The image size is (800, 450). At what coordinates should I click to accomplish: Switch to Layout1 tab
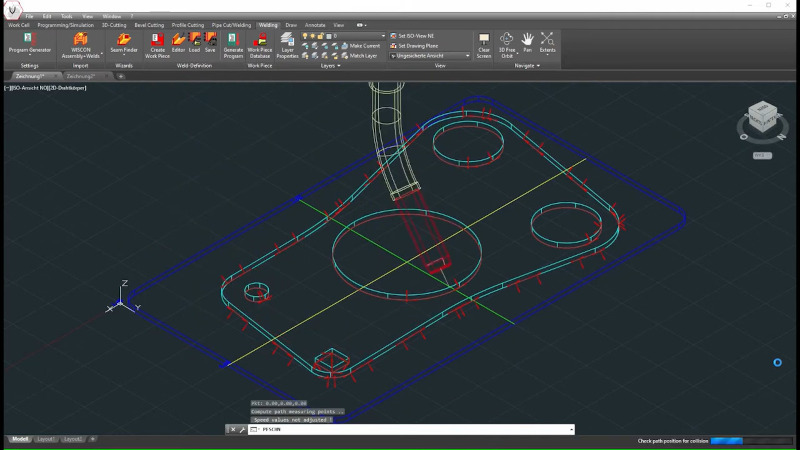point(45,439)
